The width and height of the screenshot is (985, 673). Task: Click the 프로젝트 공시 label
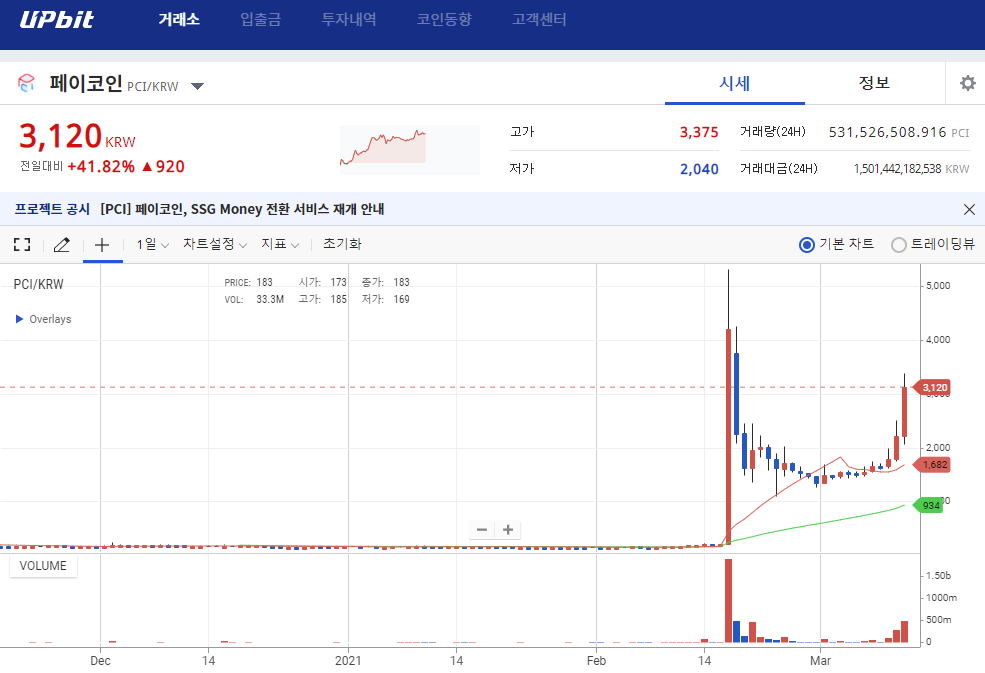(x=52, y=209)
